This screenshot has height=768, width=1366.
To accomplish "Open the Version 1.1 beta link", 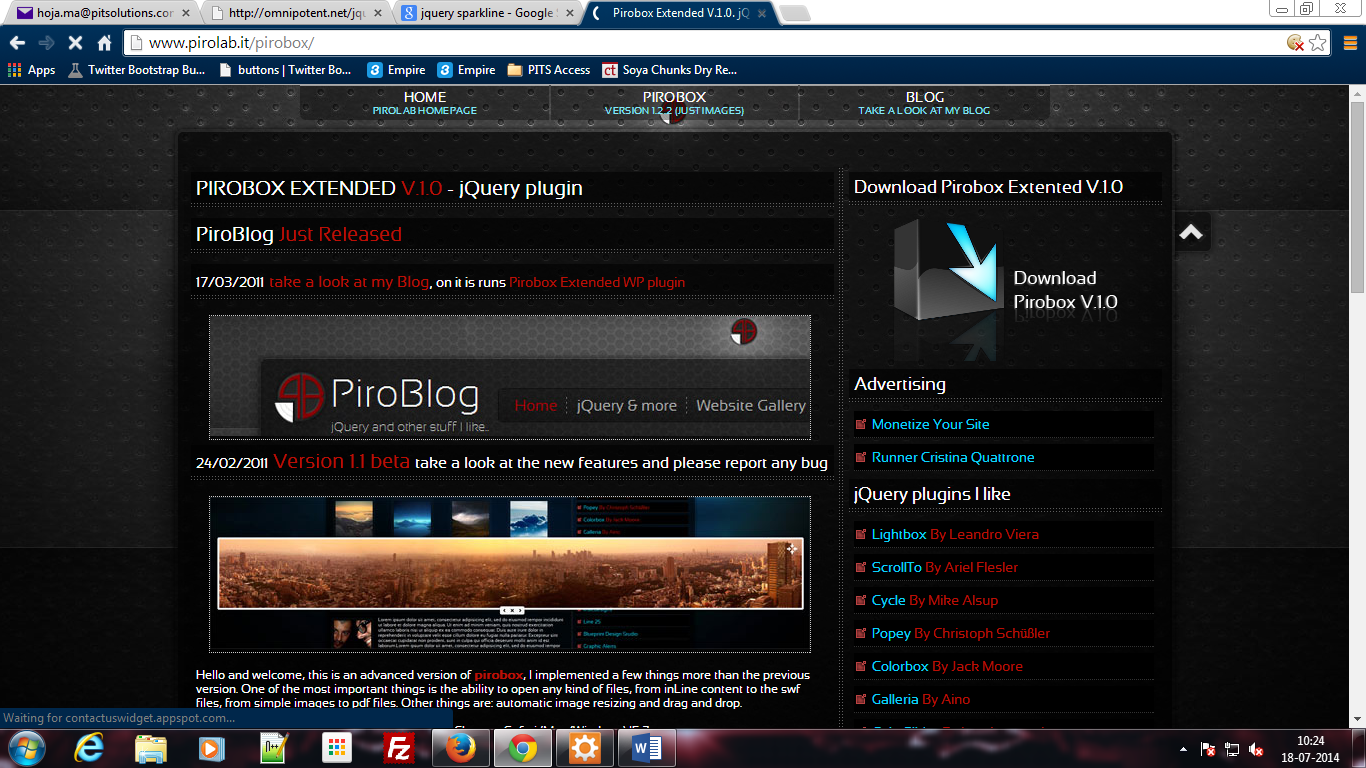I will pos(341,462).
